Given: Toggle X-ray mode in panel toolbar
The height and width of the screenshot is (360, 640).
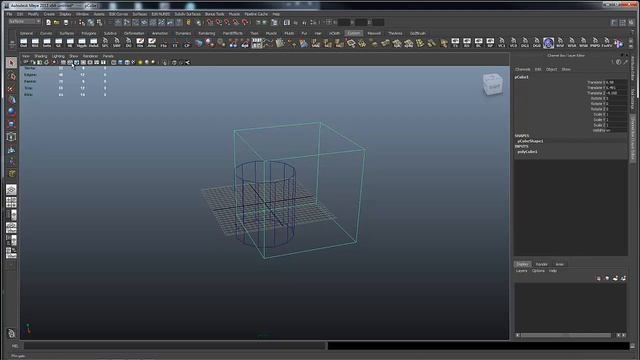Looking at the screenshot, I should [x=174, y=62].
